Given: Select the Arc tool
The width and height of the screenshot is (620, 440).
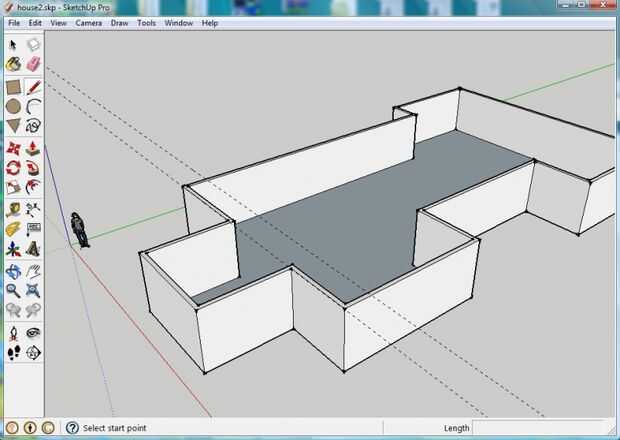Looking at the screenshot, I should [x=33, y=107].
